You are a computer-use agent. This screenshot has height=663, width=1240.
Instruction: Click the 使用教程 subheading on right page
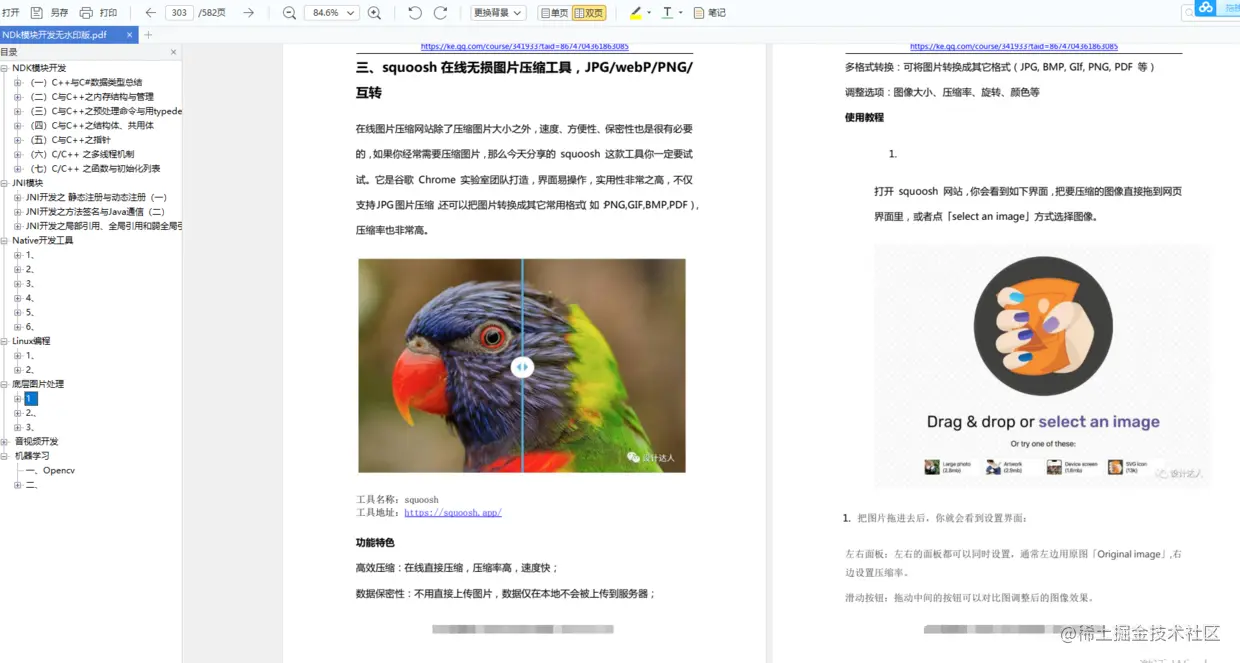pos(864,117)
